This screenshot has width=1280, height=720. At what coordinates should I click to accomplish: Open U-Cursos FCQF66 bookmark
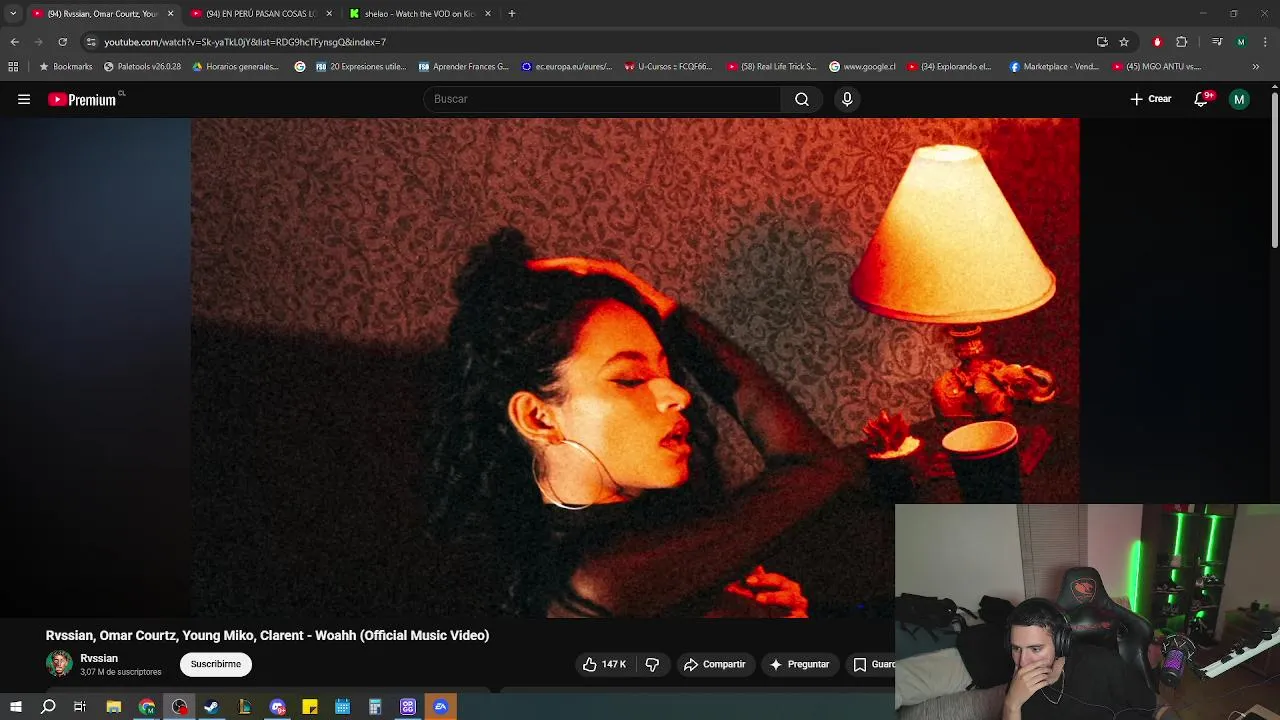(x=669, y=67)
